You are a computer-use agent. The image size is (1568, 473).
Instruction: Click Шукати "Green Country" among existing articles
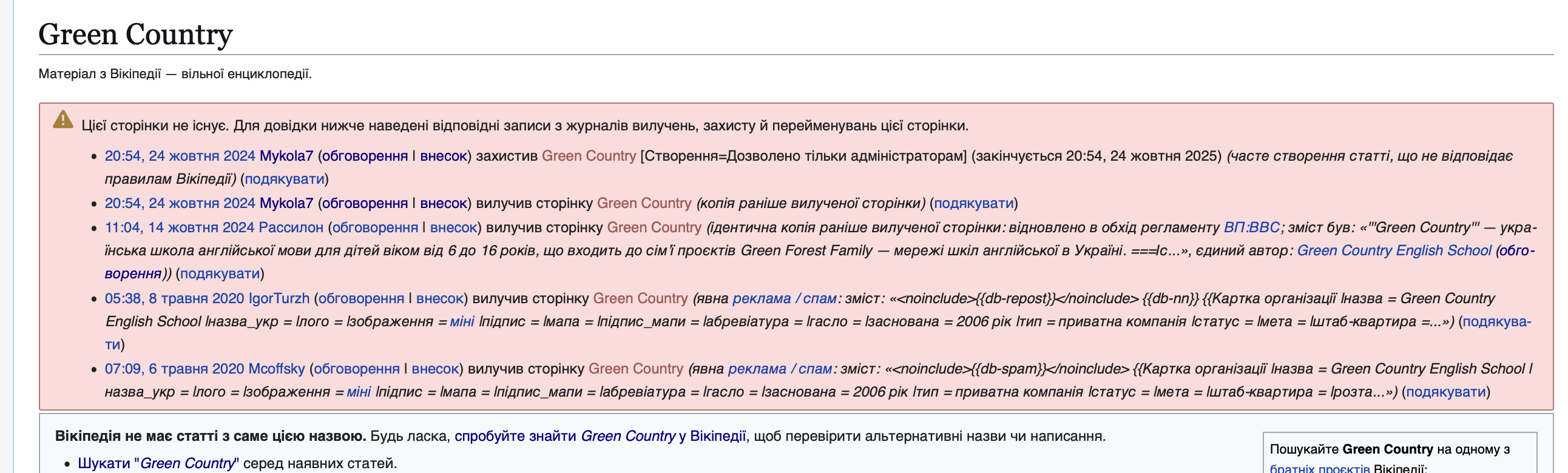point(158,464)
